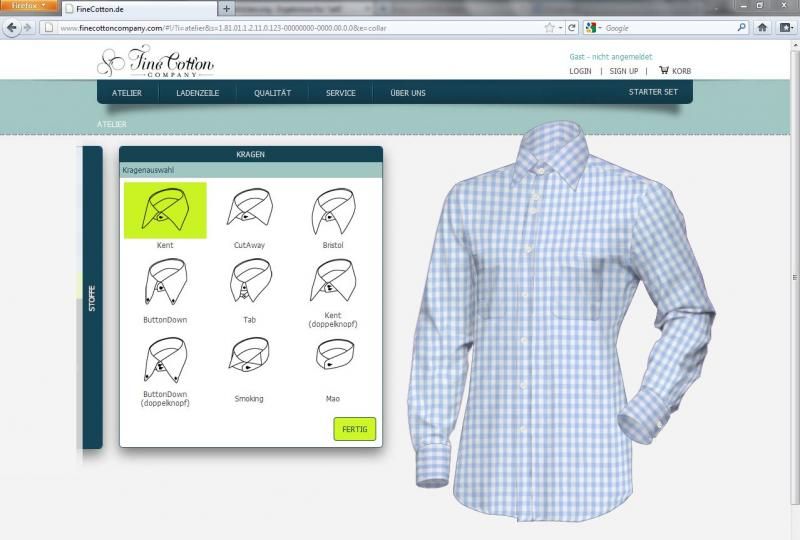
Task: Open the Korb shopping cart
Action: click(x=675, y=71)
